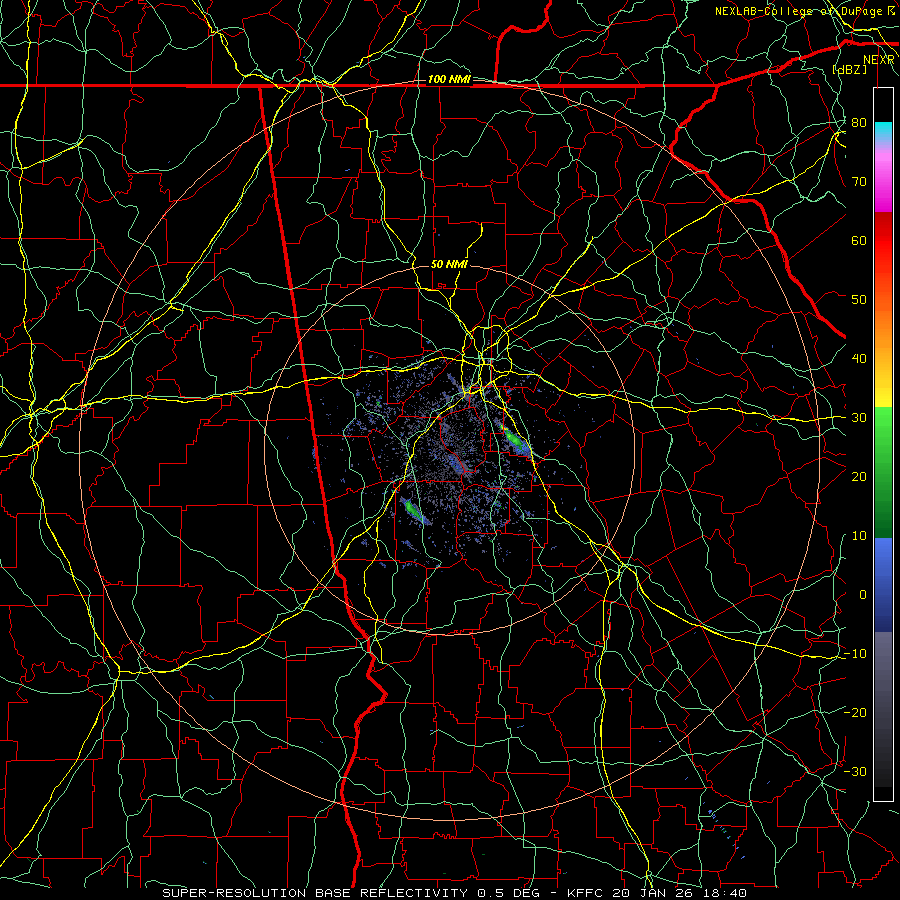Select the positive 10 value on the dBZ scale
This screenshot has height=900, width=900.
[x=859, y=536]
